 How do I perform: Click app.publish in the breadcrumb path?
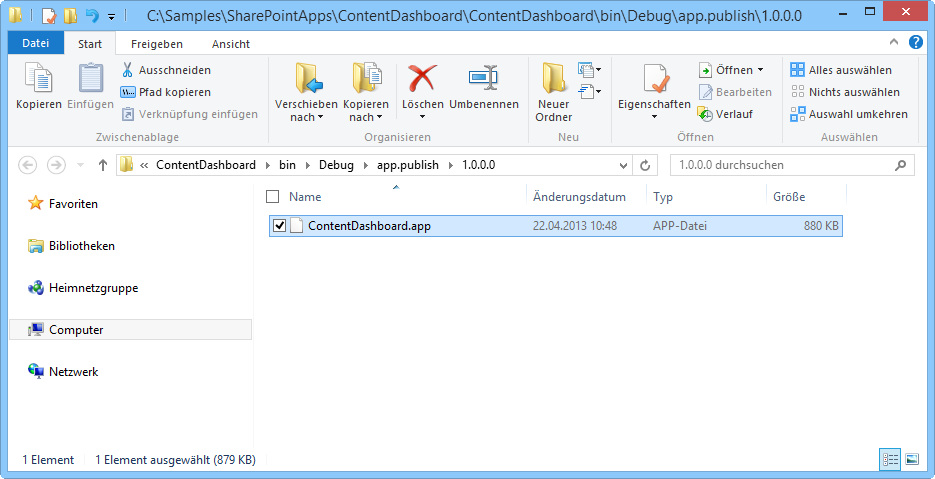408,165
